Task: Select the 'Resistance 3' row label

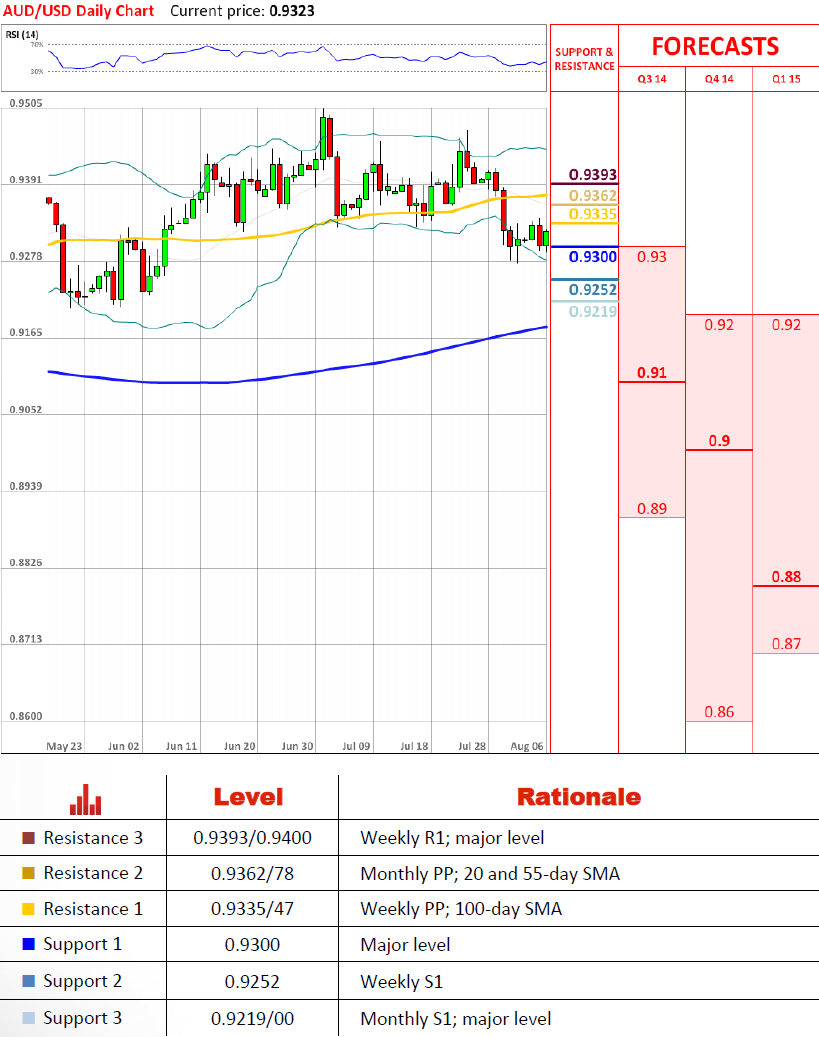Action: [93, 838]
